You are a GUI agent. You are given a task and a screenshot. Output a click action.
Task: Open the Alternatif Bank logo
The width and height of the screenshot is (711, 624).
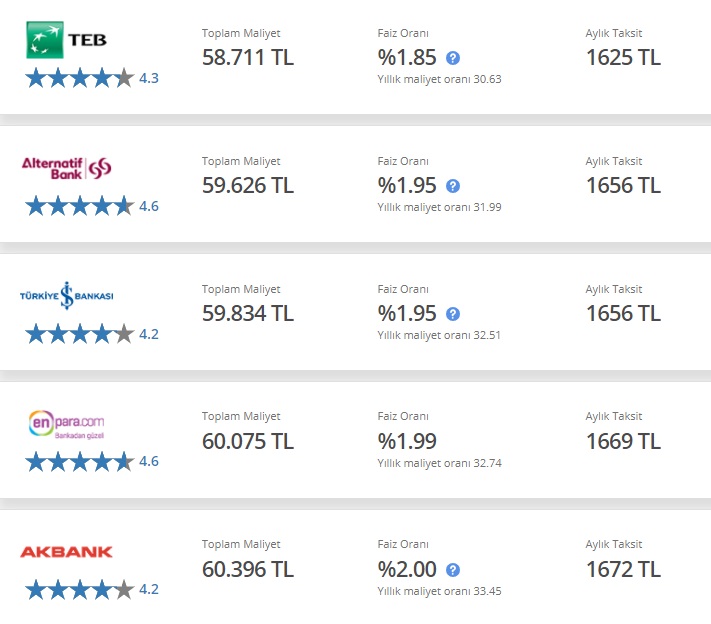pos(67,168)
